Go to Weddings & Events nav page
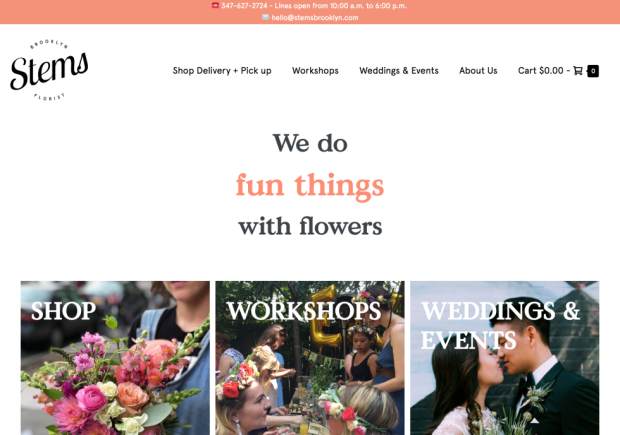620x435 pixels. click(x=399, y=71)
